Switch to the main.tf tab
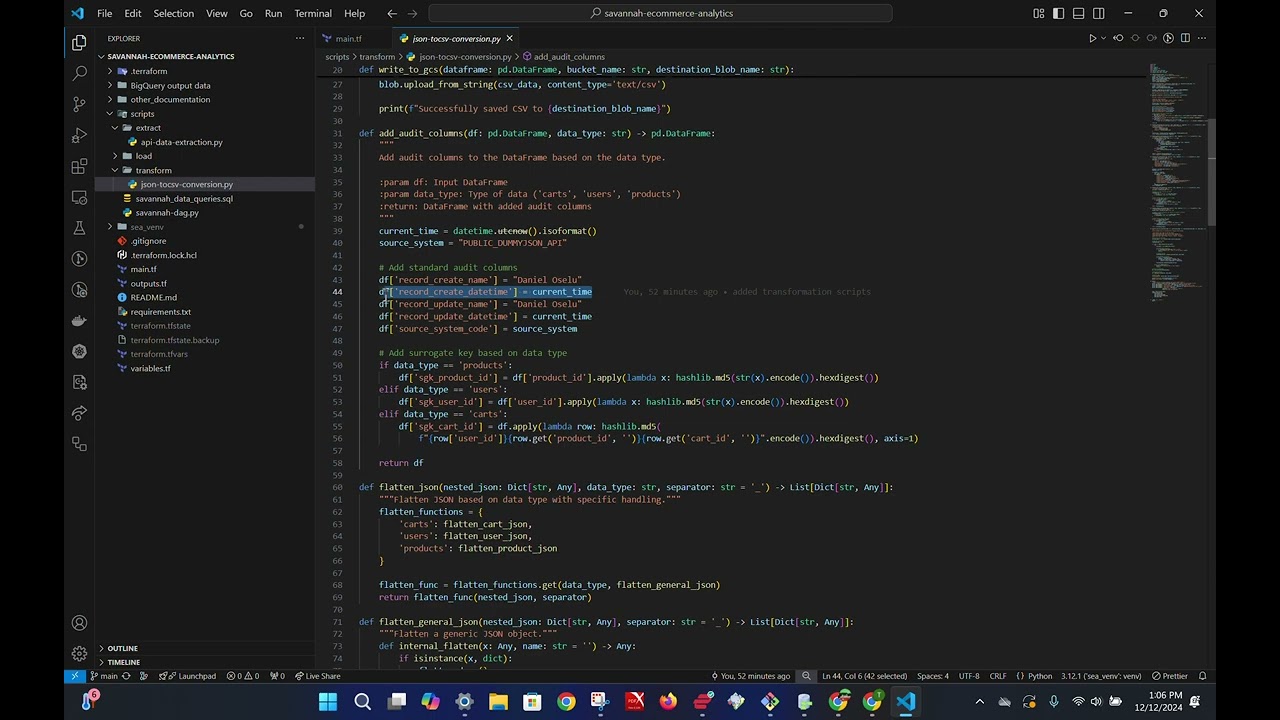Viewport: 1280px width, 720px height. (348, 38)
